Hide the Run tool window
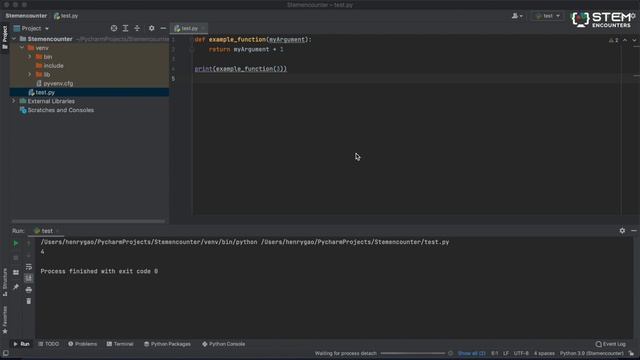640x360 pixels. 633,231
